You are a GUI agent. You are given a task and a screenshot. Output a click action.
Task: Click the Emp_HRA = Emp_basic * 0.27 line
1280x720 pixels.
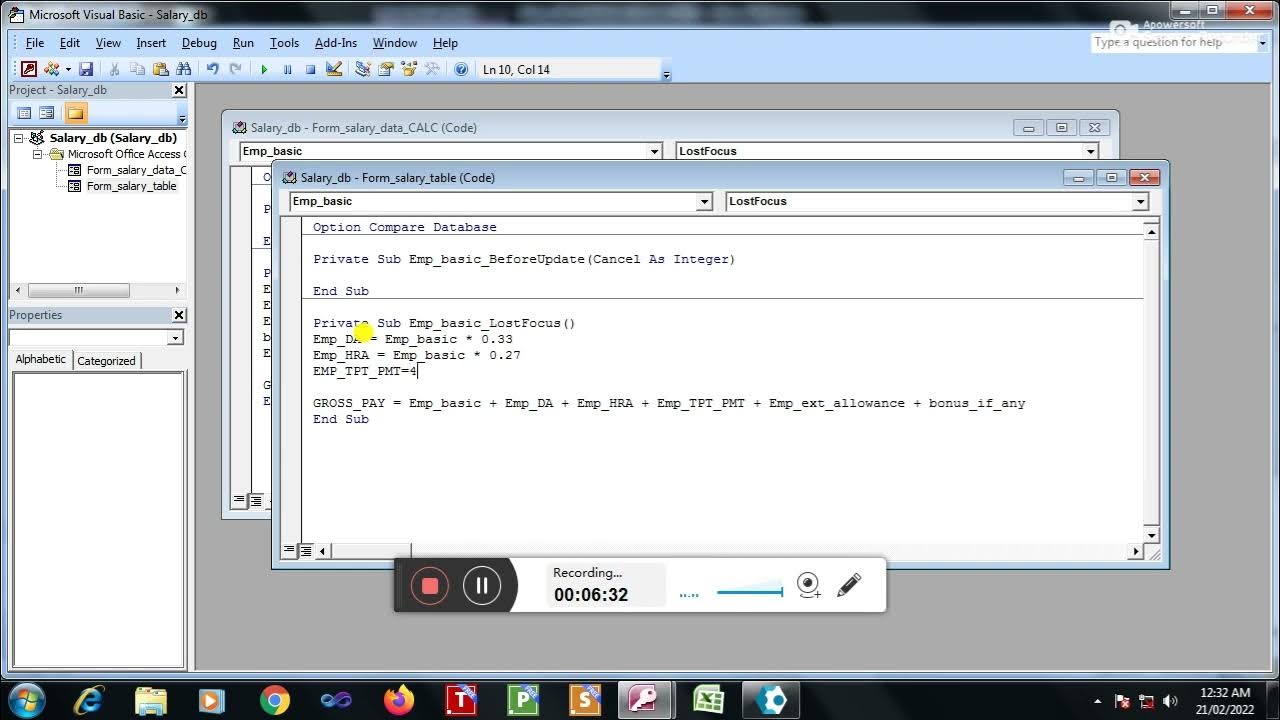point(416,355)
